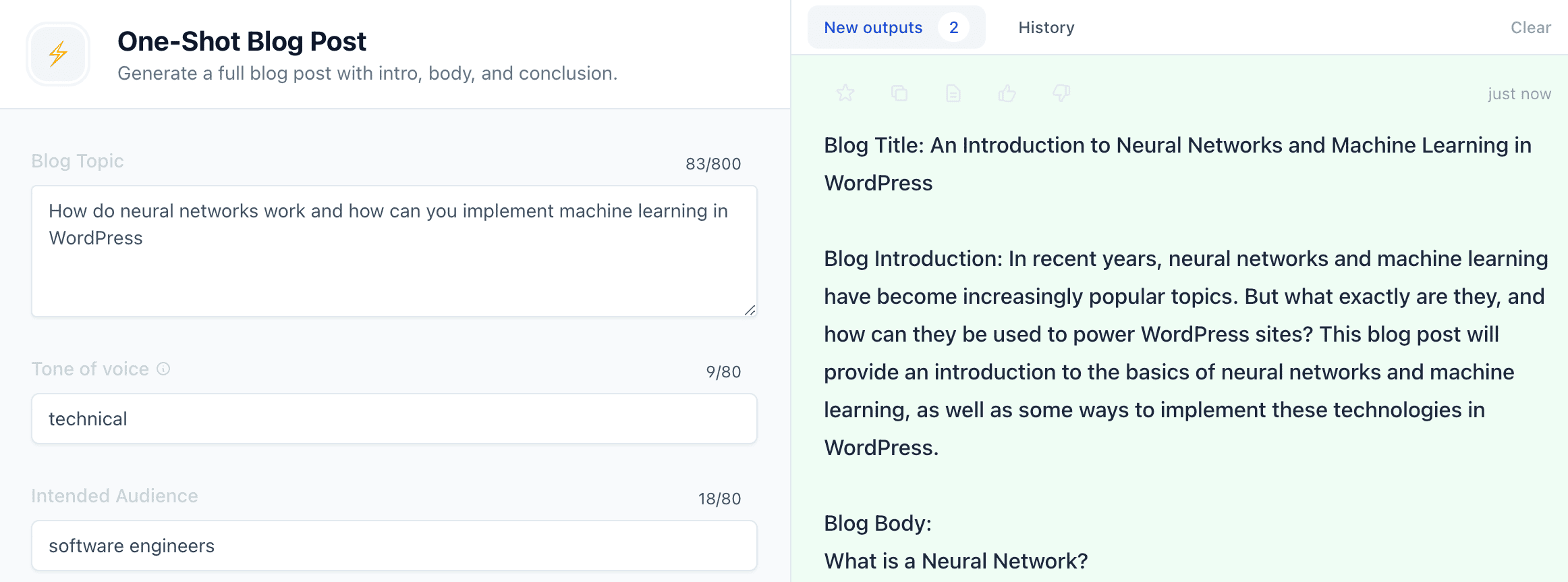The image size is (1568, 582).
Task: Select the Intended Audience input field
Action: tap(394, 546)
